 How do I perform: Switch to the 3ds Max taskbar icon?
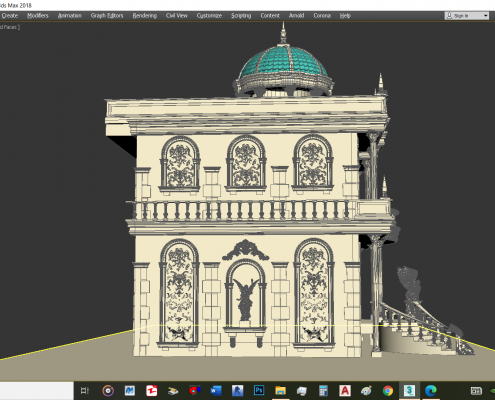409,390
